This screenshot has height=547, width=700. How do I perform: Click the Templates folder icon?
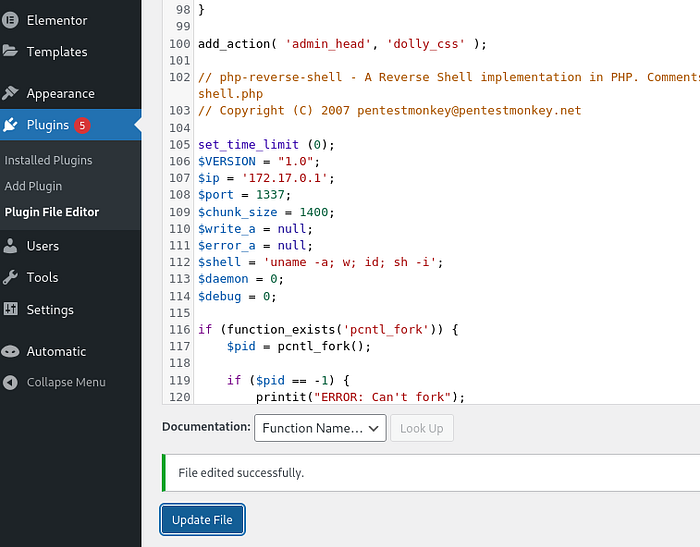(x=10, y=51)
